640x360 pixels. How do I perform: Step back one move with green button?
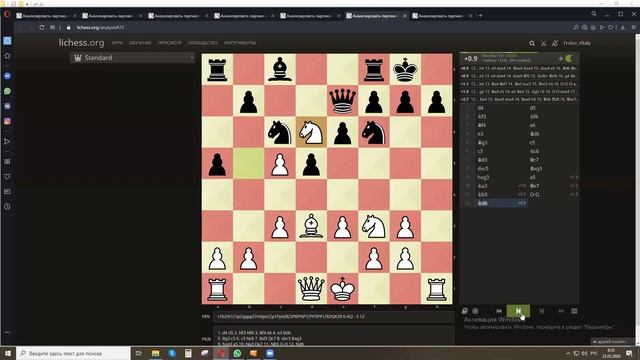pos(518,311)
